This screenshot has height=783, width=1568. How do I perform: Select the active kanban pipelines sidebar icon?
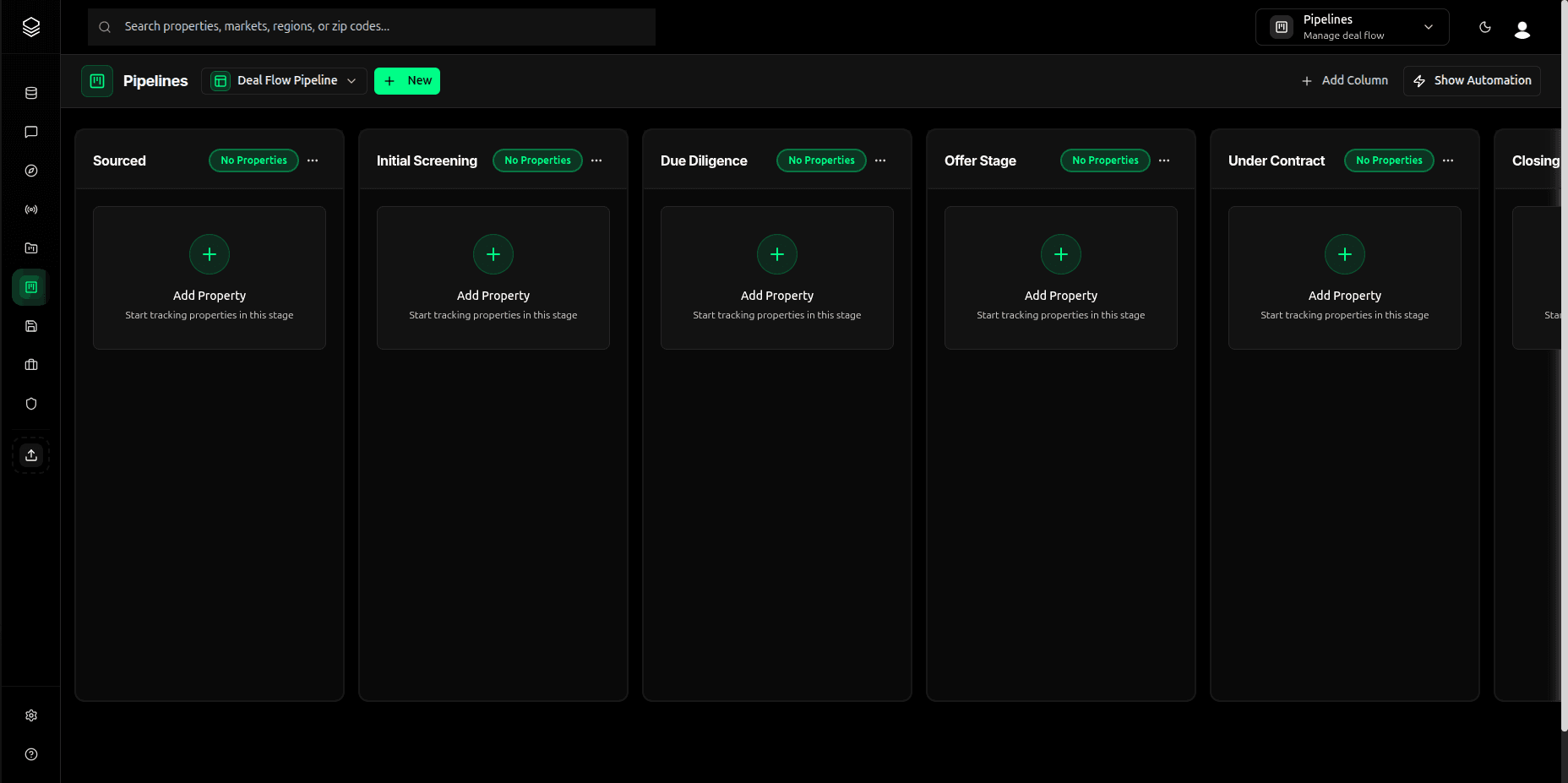pyautogui.click(x=31, y=287)
